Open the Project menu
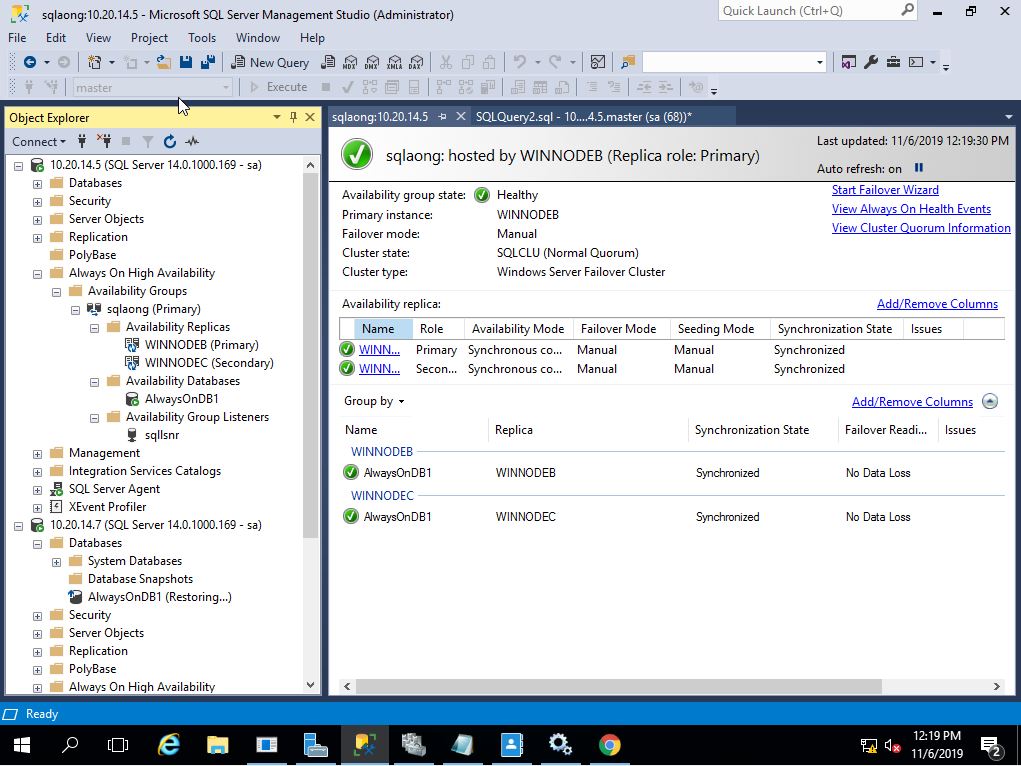The height and width of the screenshot is (766, 1021). (149, 38)
